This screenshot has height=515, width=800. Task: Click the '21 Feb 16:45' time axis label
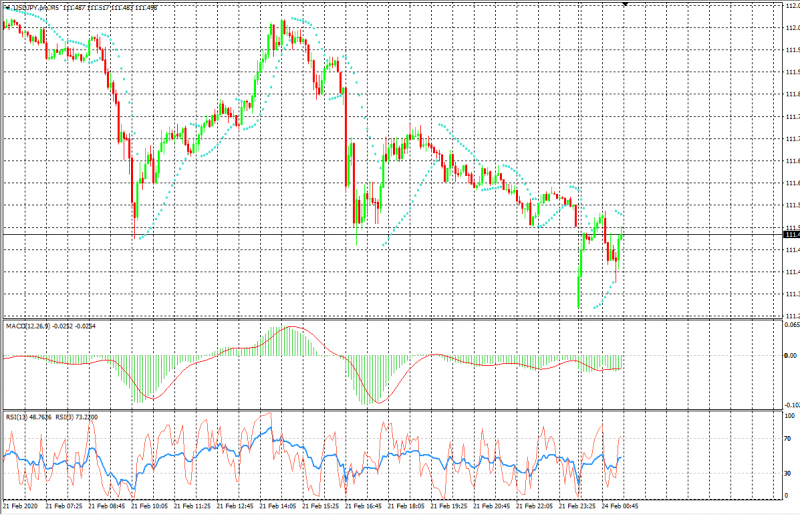pos(363,506)
